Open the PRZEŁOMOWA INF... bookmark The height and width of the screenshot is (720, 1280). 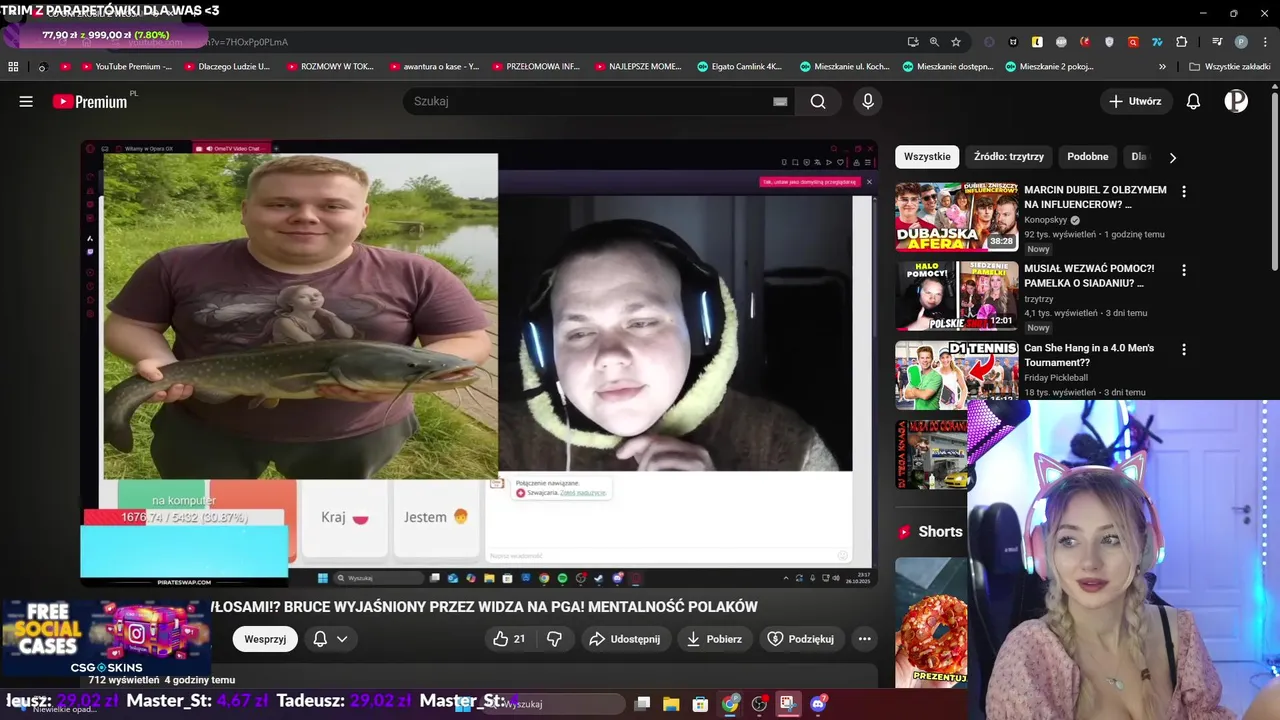[x=534, y=67]
